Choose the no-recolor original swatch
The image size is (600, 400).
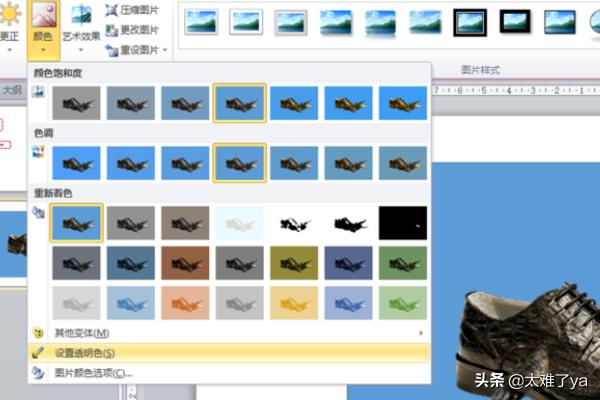[x=76, y=223]
